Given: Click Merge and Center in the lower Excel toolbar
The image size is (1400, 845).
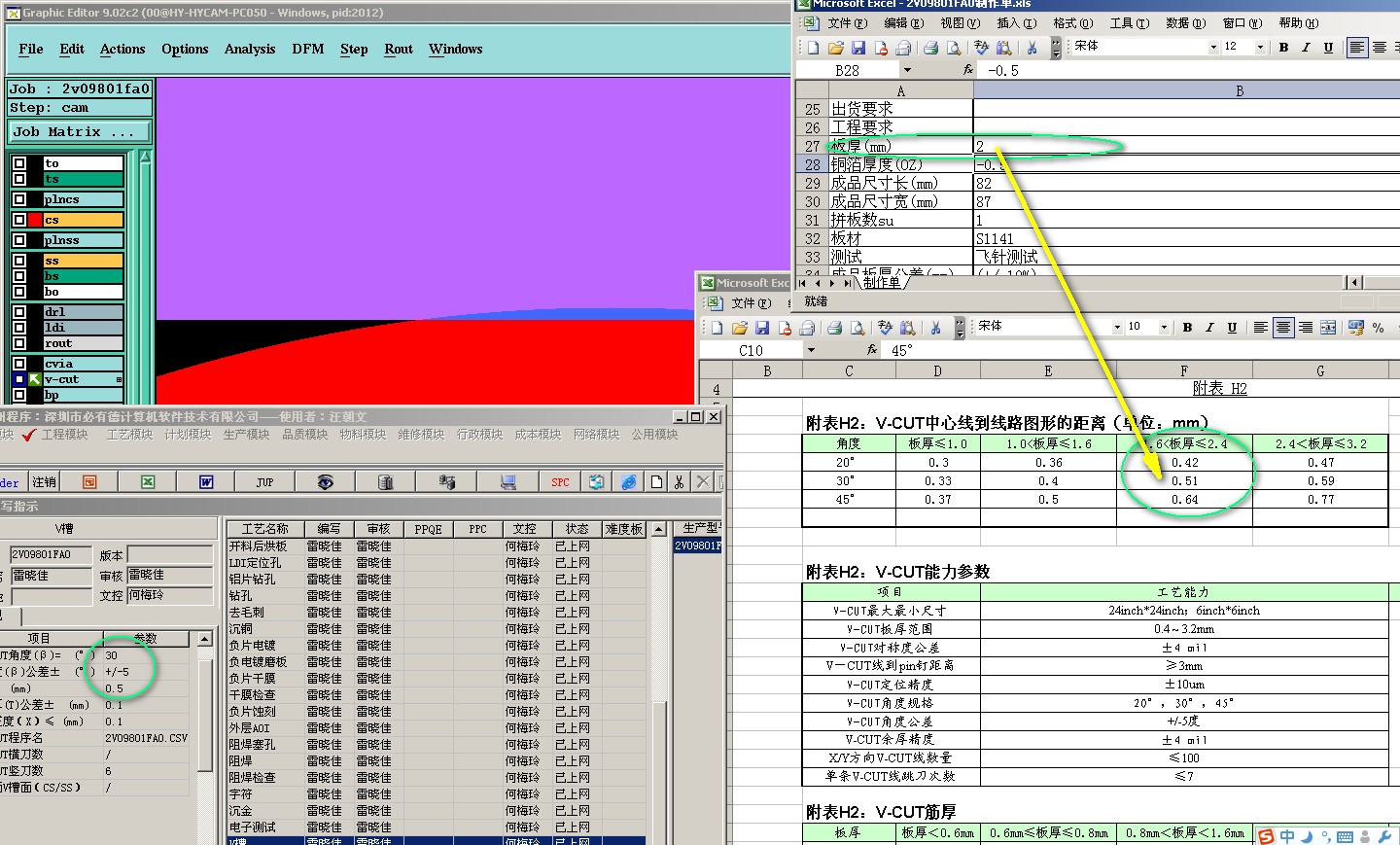Looking at the screenshot, I should 1328,328.
